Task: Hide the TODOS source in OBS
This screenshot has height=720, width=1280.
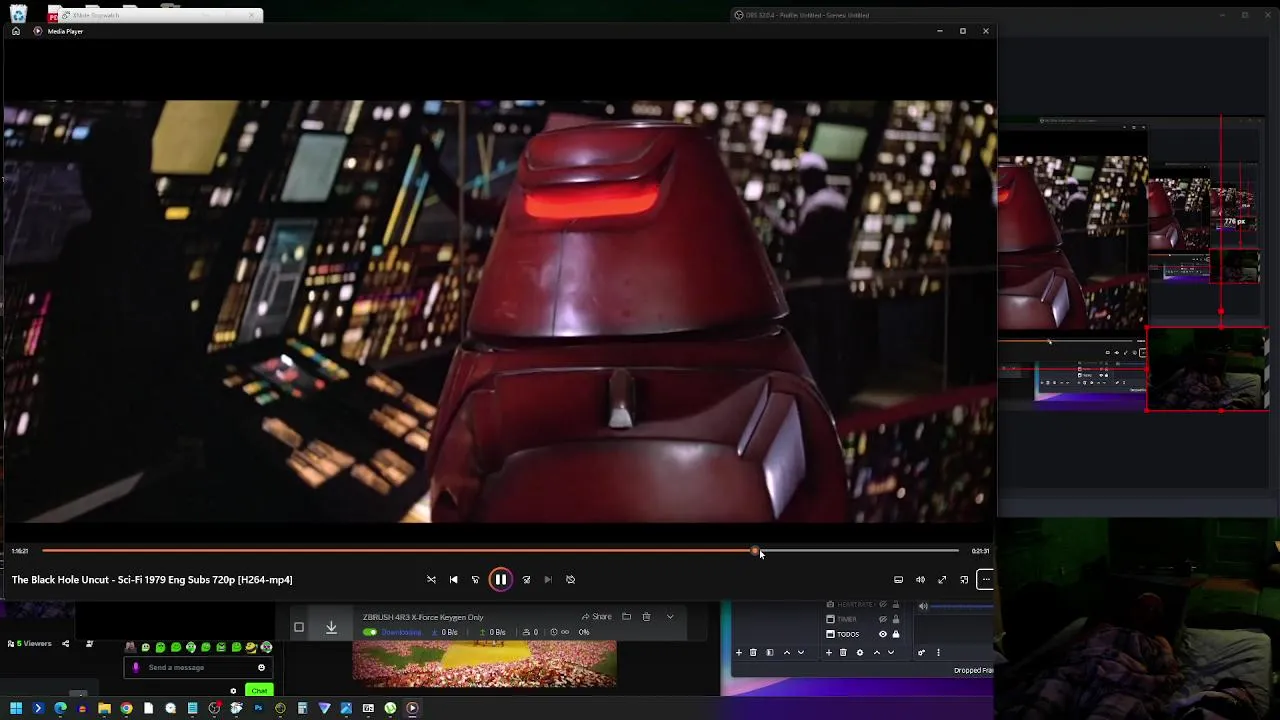Action: coord(883,634)
